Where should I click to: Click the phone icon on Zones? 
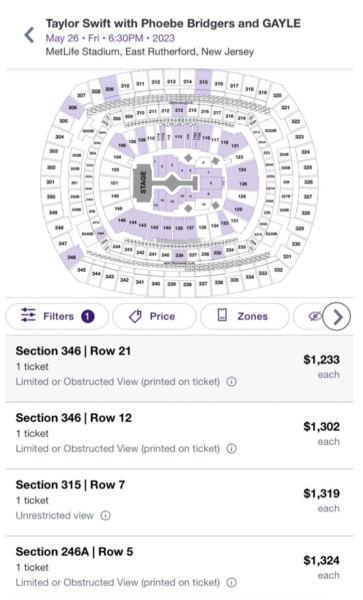[x=222, y=316]
